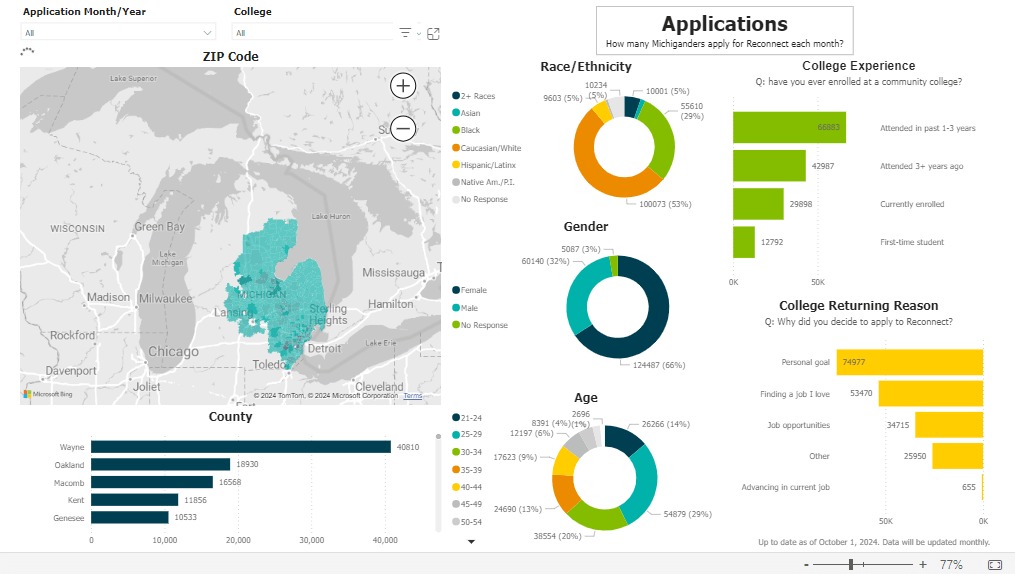Select the Oakland county bar
The width and height of the screenshot is (1015, 574).
(x=161, y=464)
